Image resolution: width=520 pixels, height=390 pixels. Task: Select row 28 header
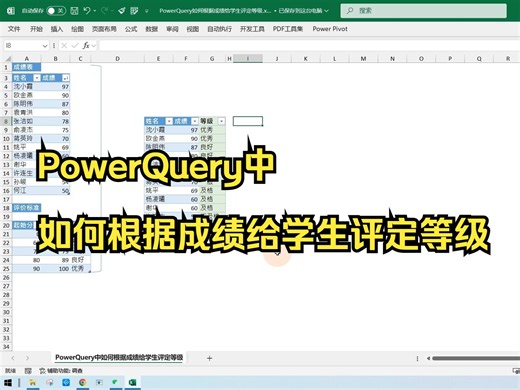[6, 295]
